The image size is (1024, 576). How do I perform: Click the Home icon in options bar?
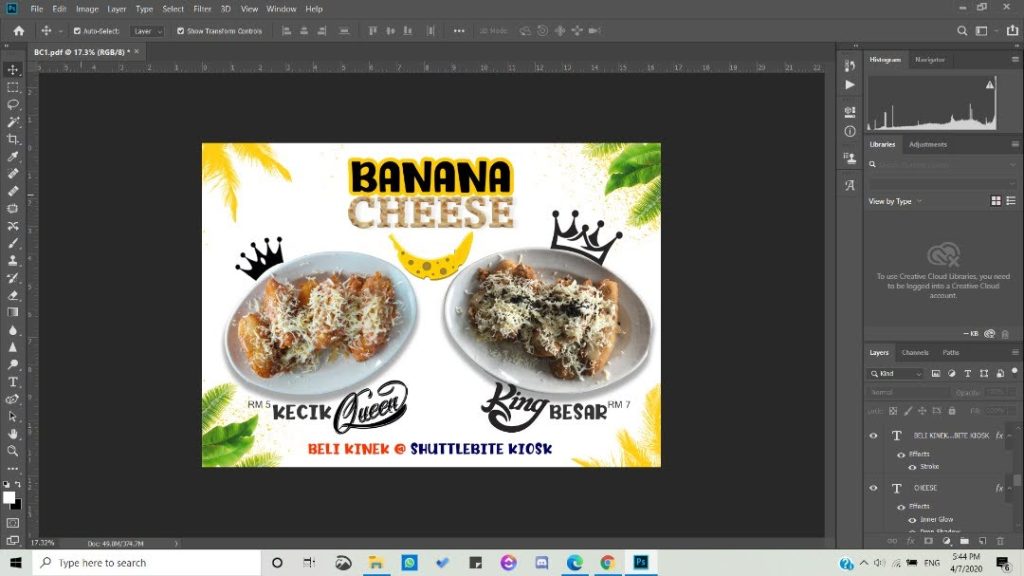pos(18,31)
